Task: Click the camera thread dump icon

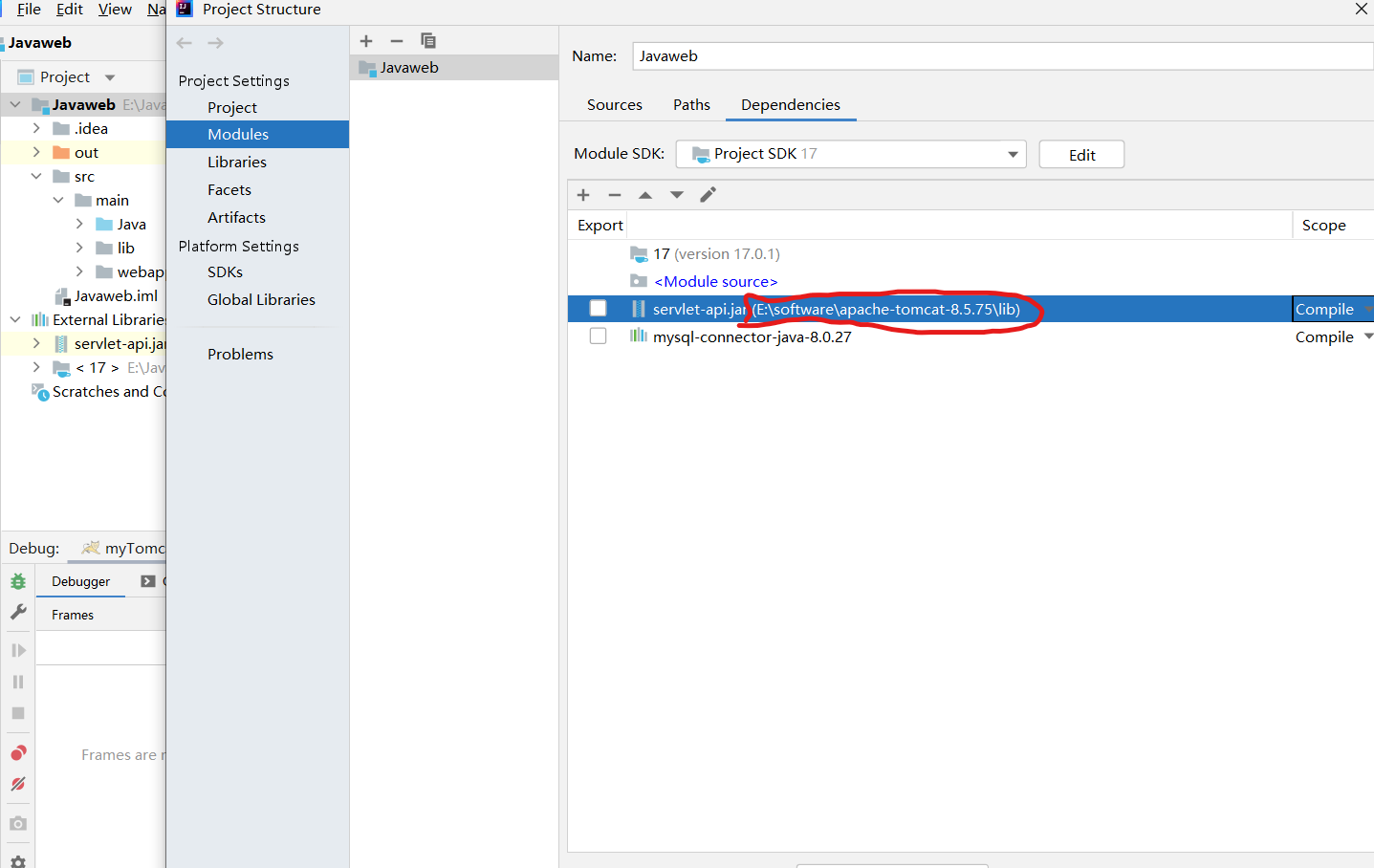Action: click(x=18, y=823)
